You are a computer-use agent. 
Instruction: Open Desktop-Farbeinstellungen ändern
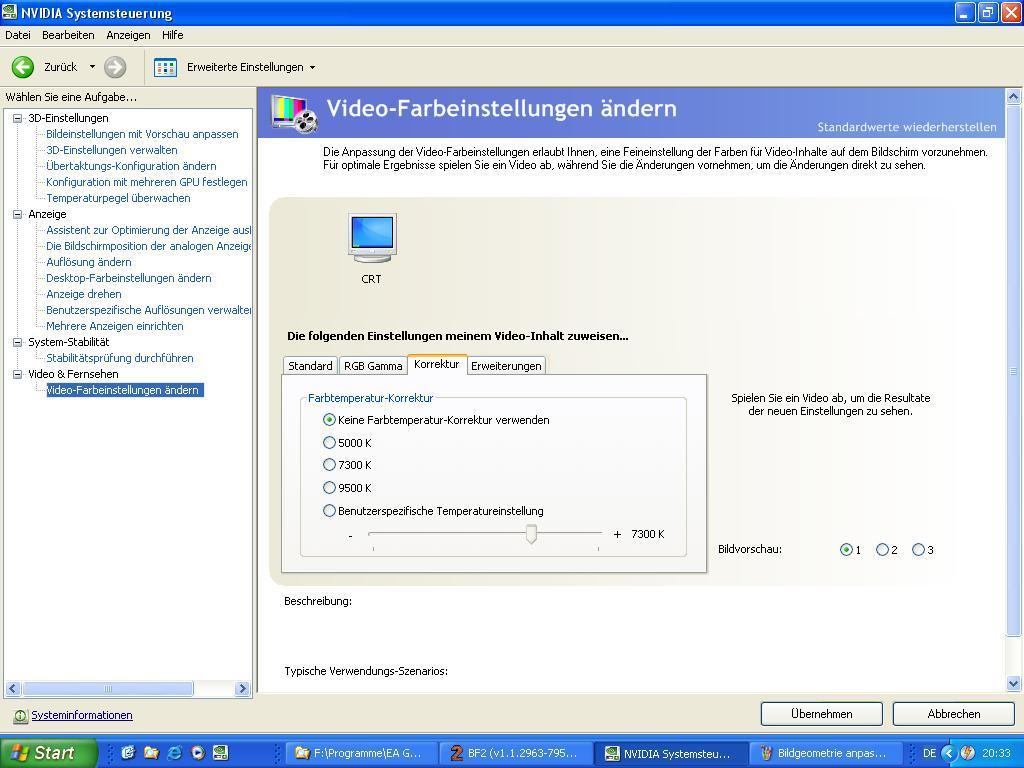(129, 278)
